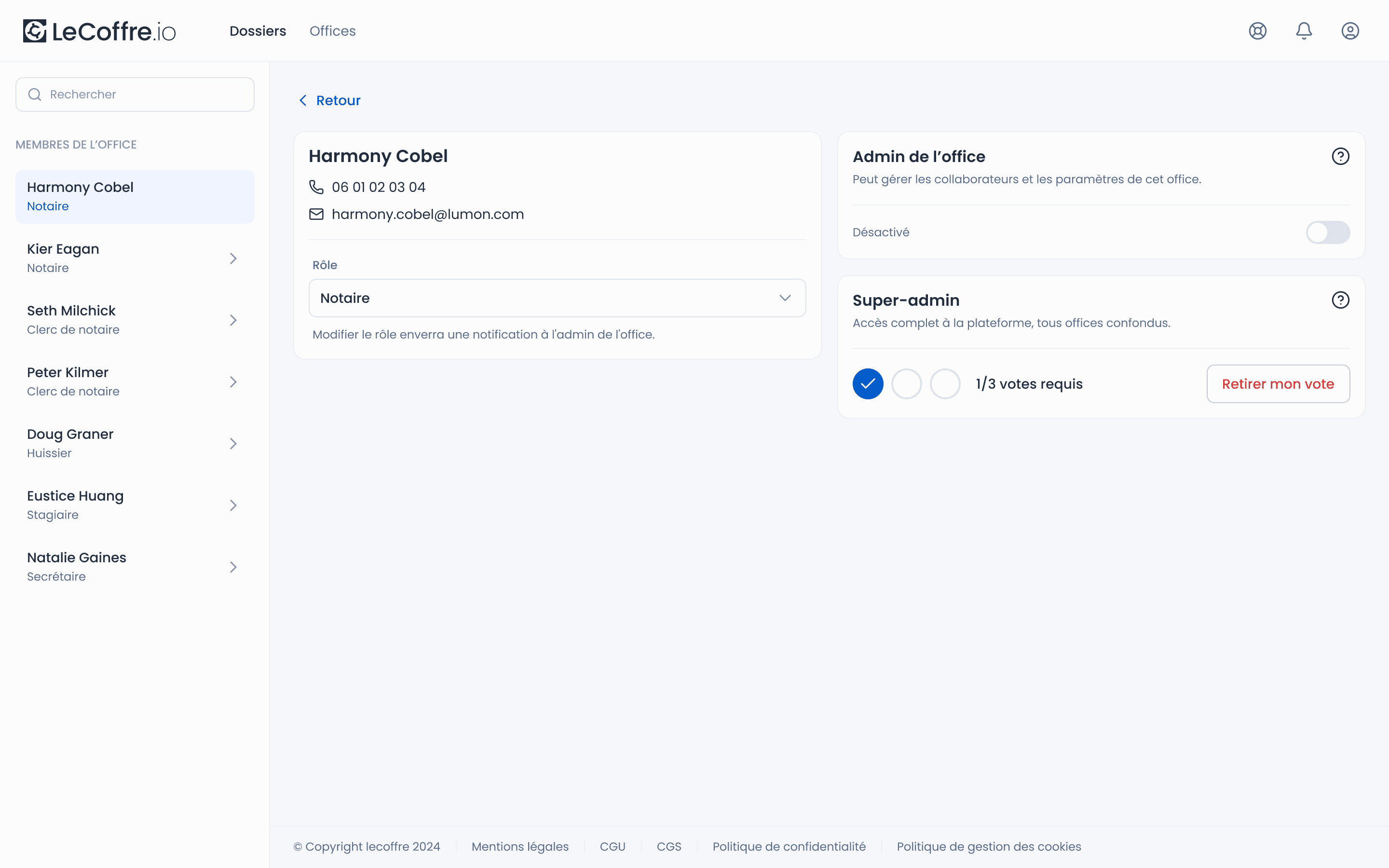Image resolution: width=1389 pixels, height=868 pixels.
Task: Select Seth Milchick member entry
Action: 135,320
